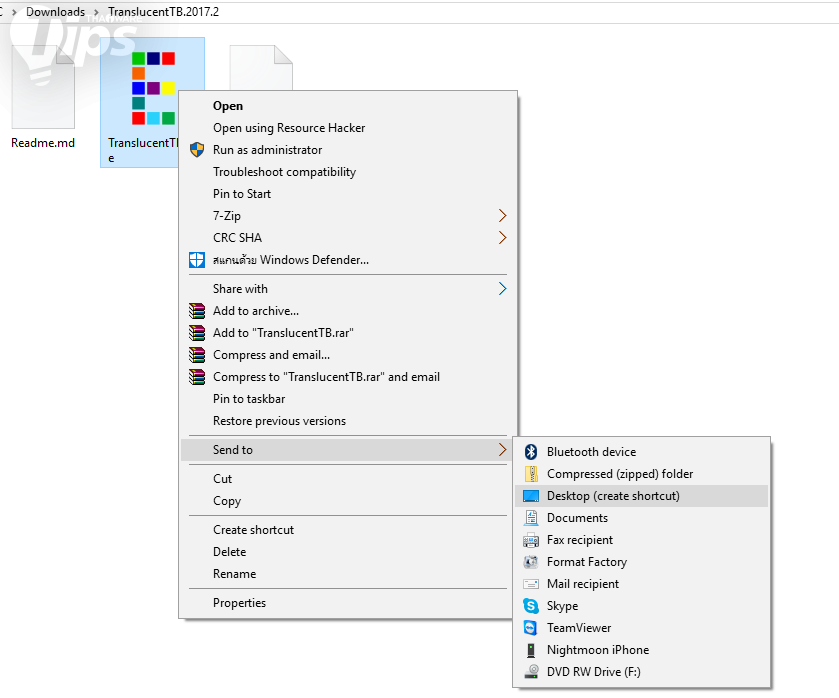Click the TeamViewer icon
839x698 pixels.
click(531, 627)
